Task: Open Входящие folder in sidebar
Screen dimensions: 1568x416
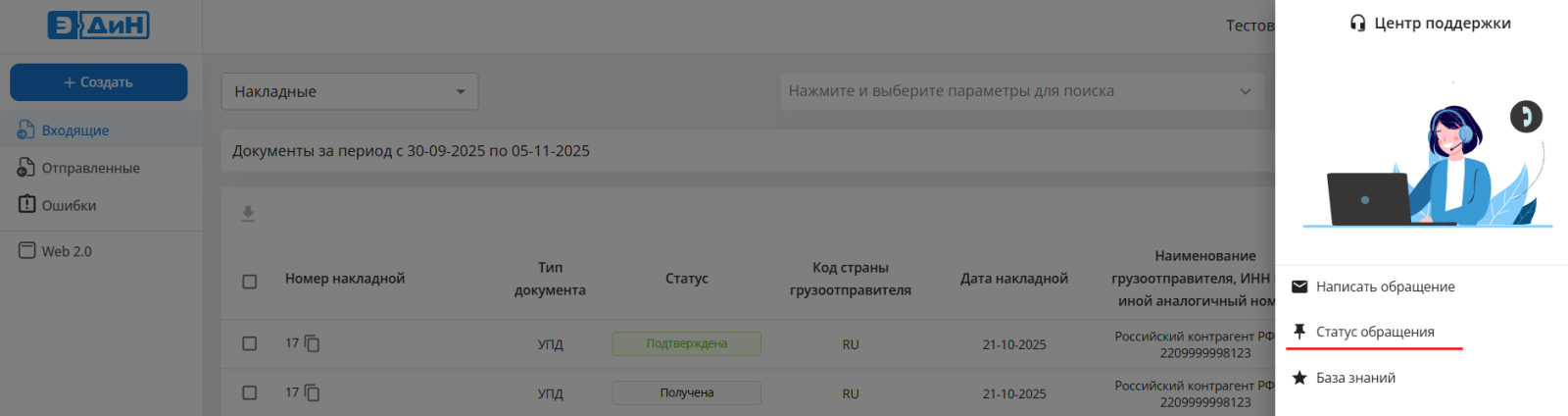Action: (x=75, y=130)
